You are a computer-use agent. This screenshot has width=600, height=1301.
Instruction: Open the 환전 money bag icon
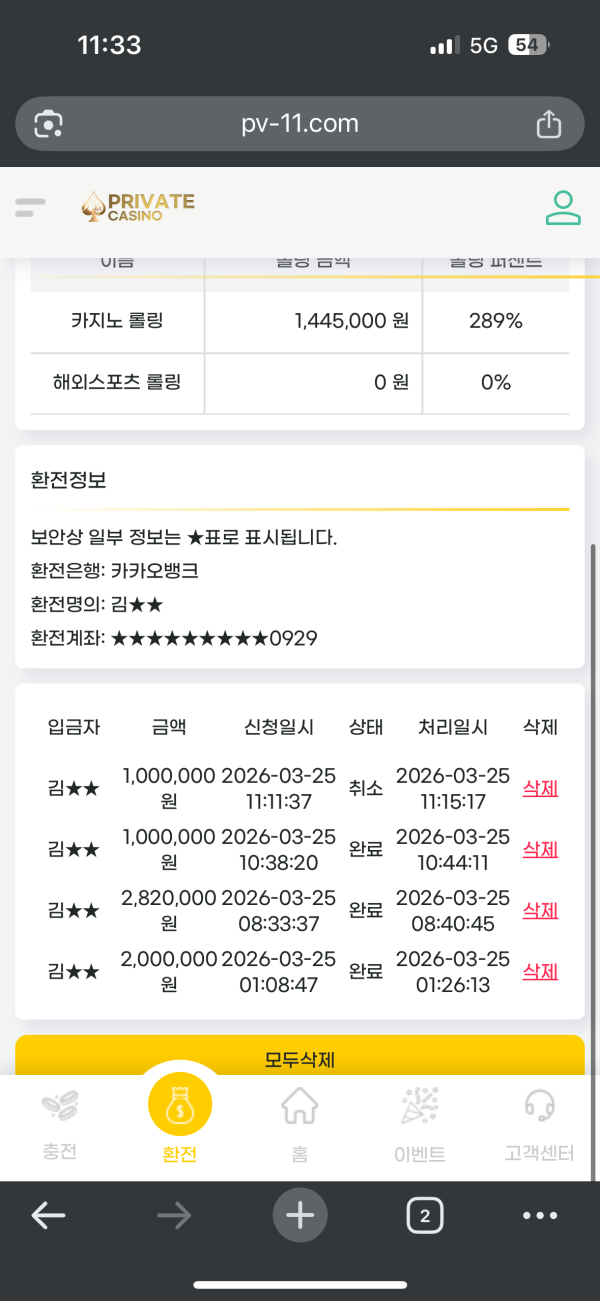click(x=180, y=1107)
